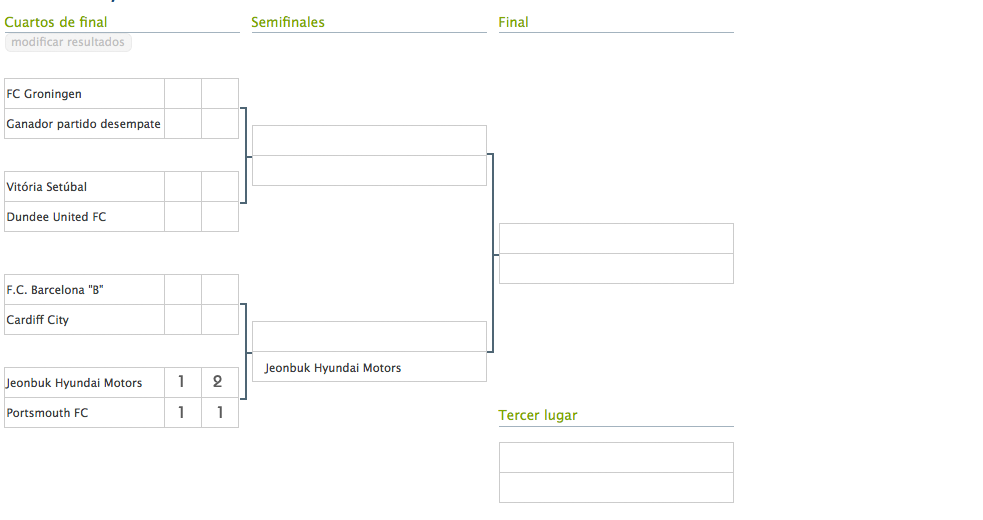This screenshot has width=983, height=520.
Task: Select the F.C. Barcelona "B" team cell
Action: point(84,290)
